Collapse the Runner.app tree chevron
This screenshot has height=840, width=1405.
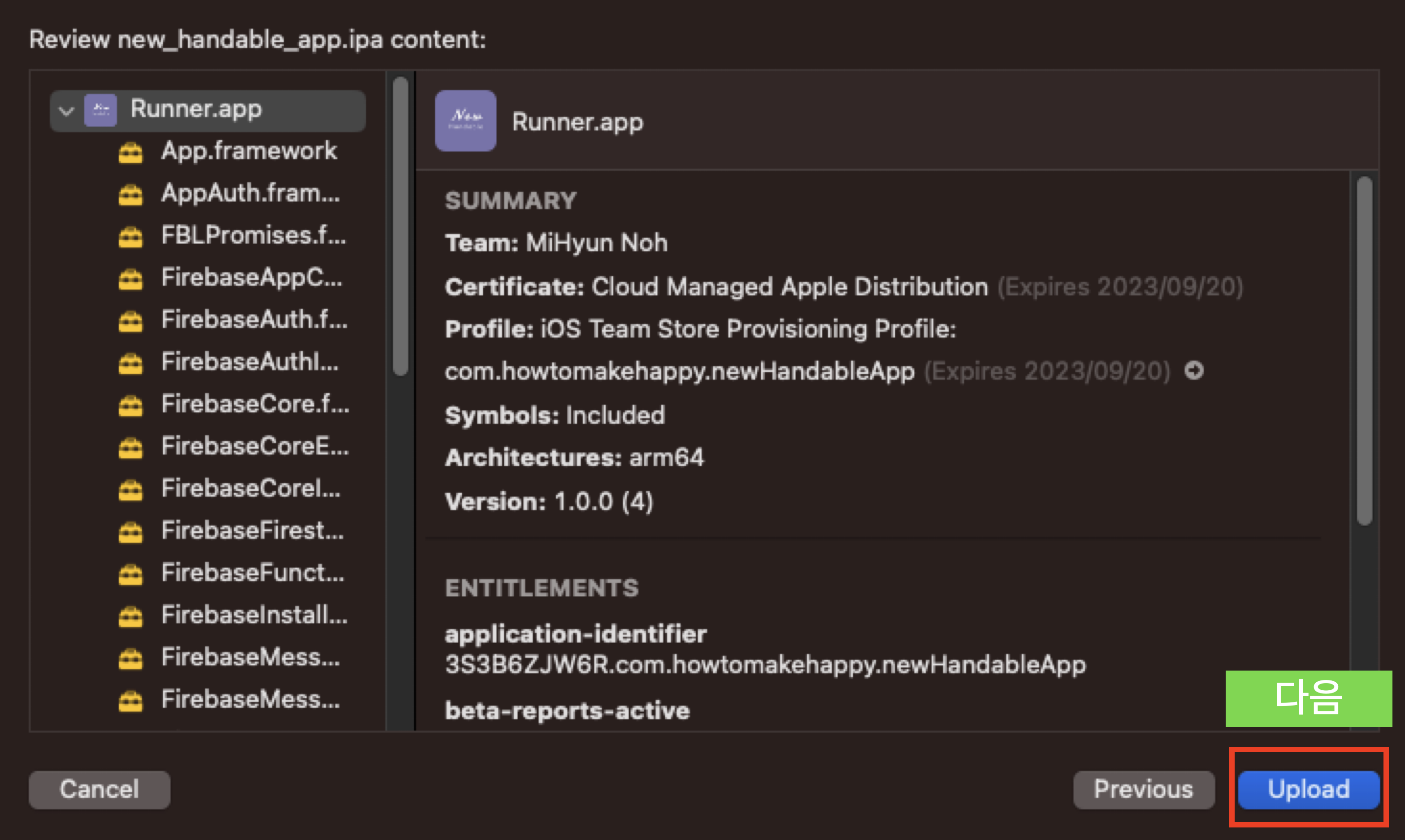tap(67, 110)
